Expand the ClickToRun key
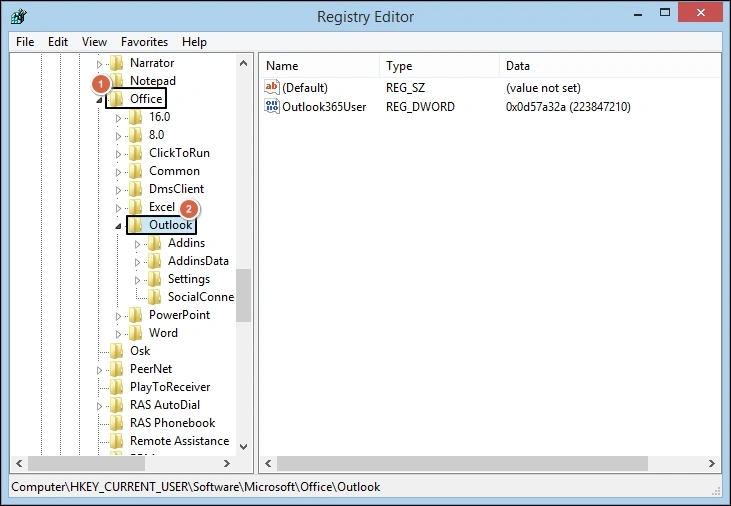 (118, 154)
